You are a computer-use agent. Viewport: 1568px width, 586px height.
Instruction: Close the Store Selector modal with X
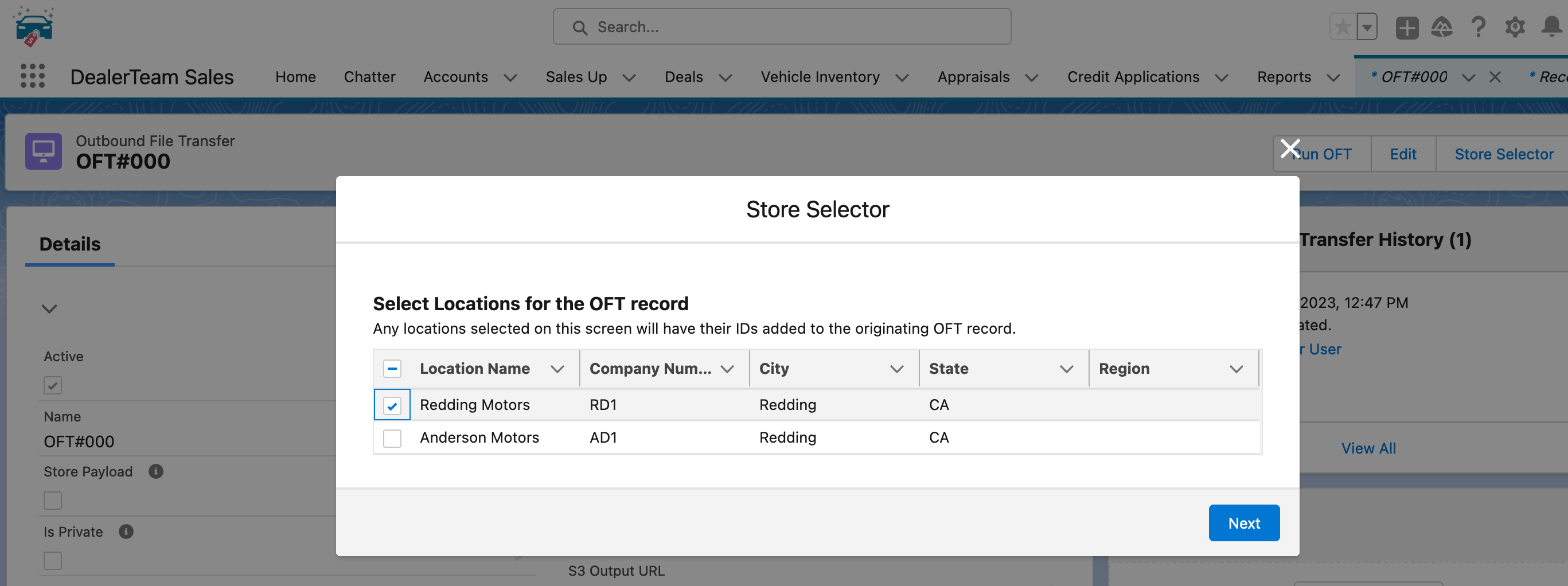1290,148
